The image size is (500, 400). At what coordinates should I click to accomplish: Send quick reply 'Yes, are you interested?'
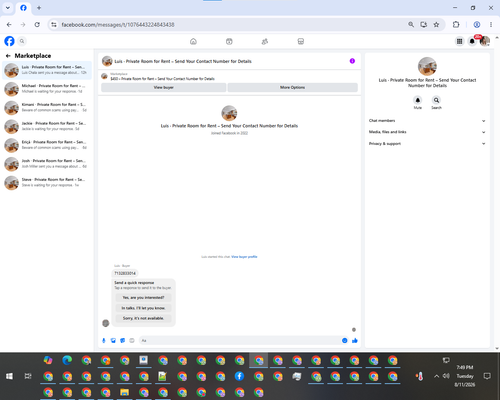pyautogui.click(x=143, y=297)
